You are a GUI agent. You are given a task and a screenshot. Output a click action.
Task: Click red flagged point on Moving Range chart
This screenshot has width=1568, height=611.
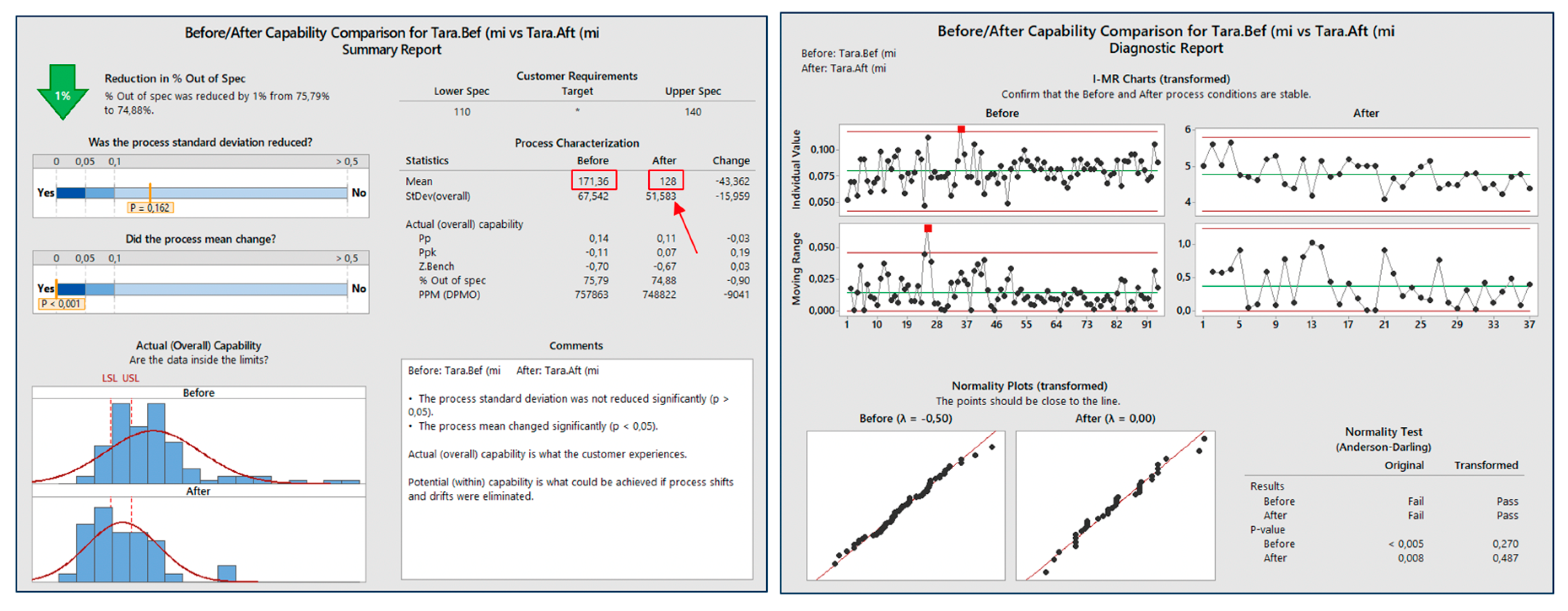click(x=928, y=228)
